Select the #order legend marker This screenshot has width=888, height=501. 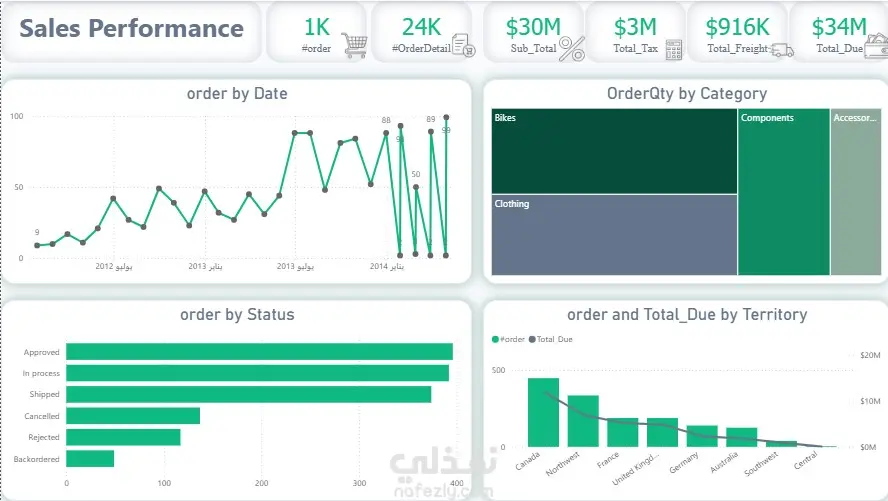495,339
